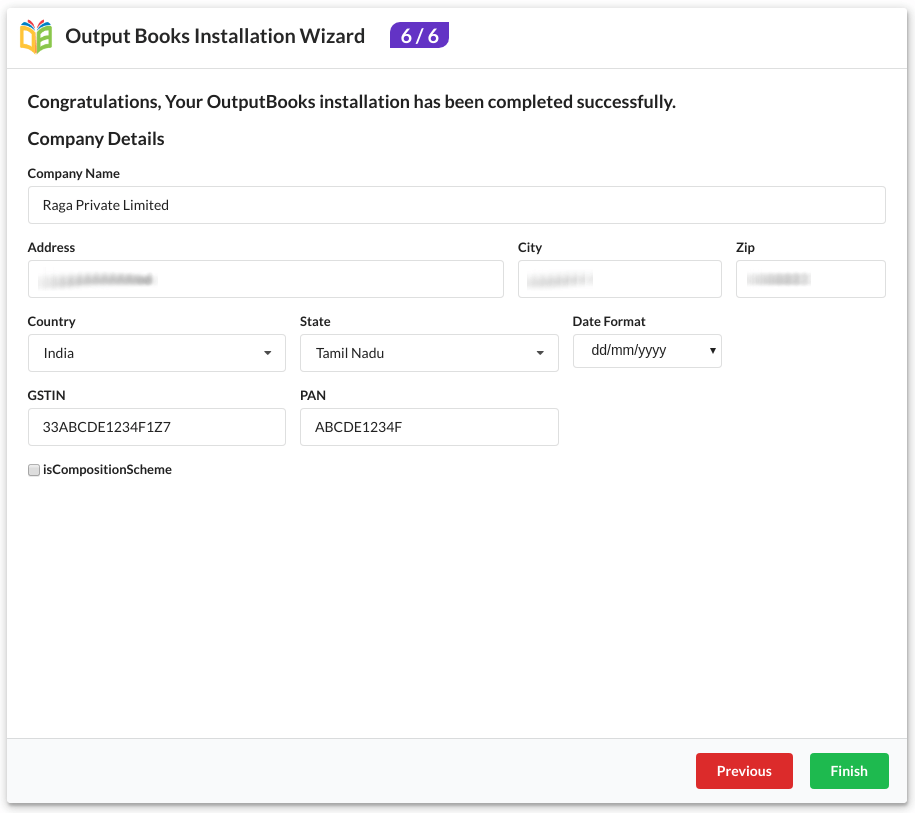Open the Date Format dd/mm/yyyy dropdown

pos(647,351)
